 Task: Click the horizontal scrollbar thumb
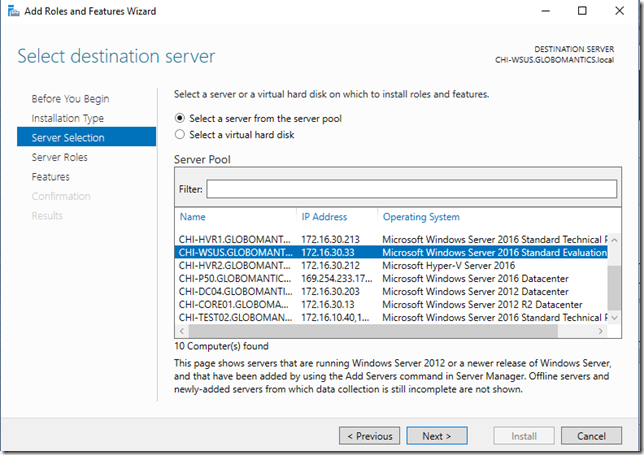[373, 331]
